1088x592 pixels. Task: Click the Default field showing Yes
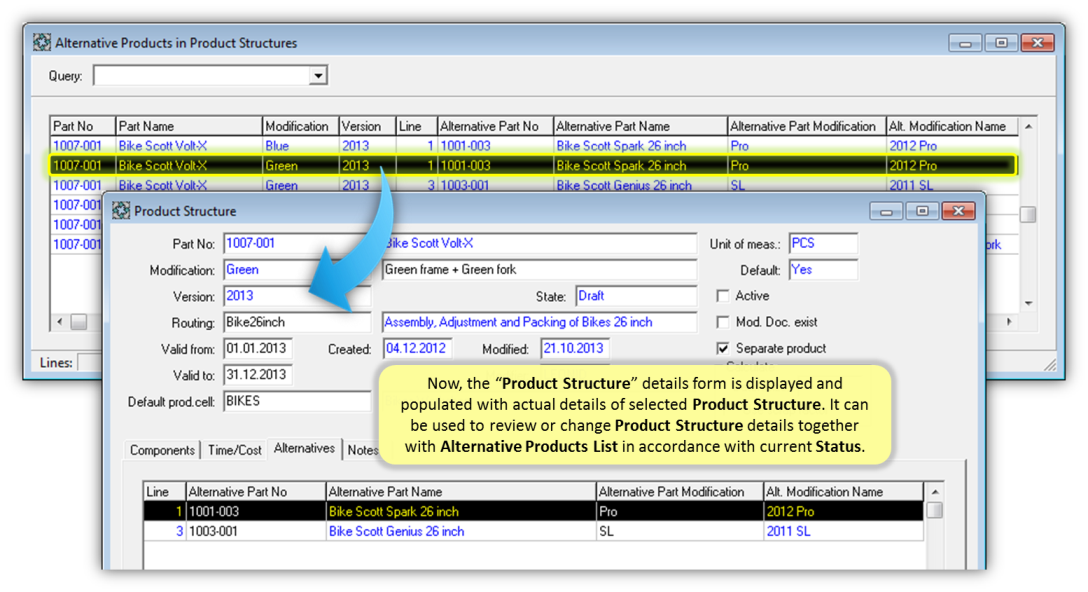click(x=823, y=270)
